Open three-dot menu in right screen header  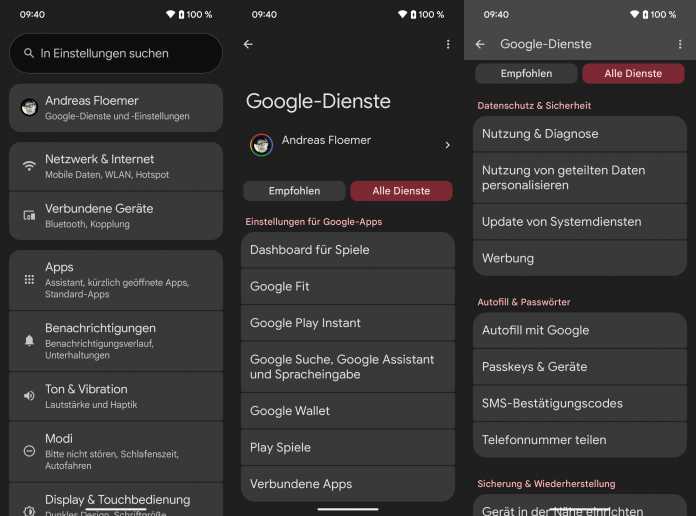[680, 44]
